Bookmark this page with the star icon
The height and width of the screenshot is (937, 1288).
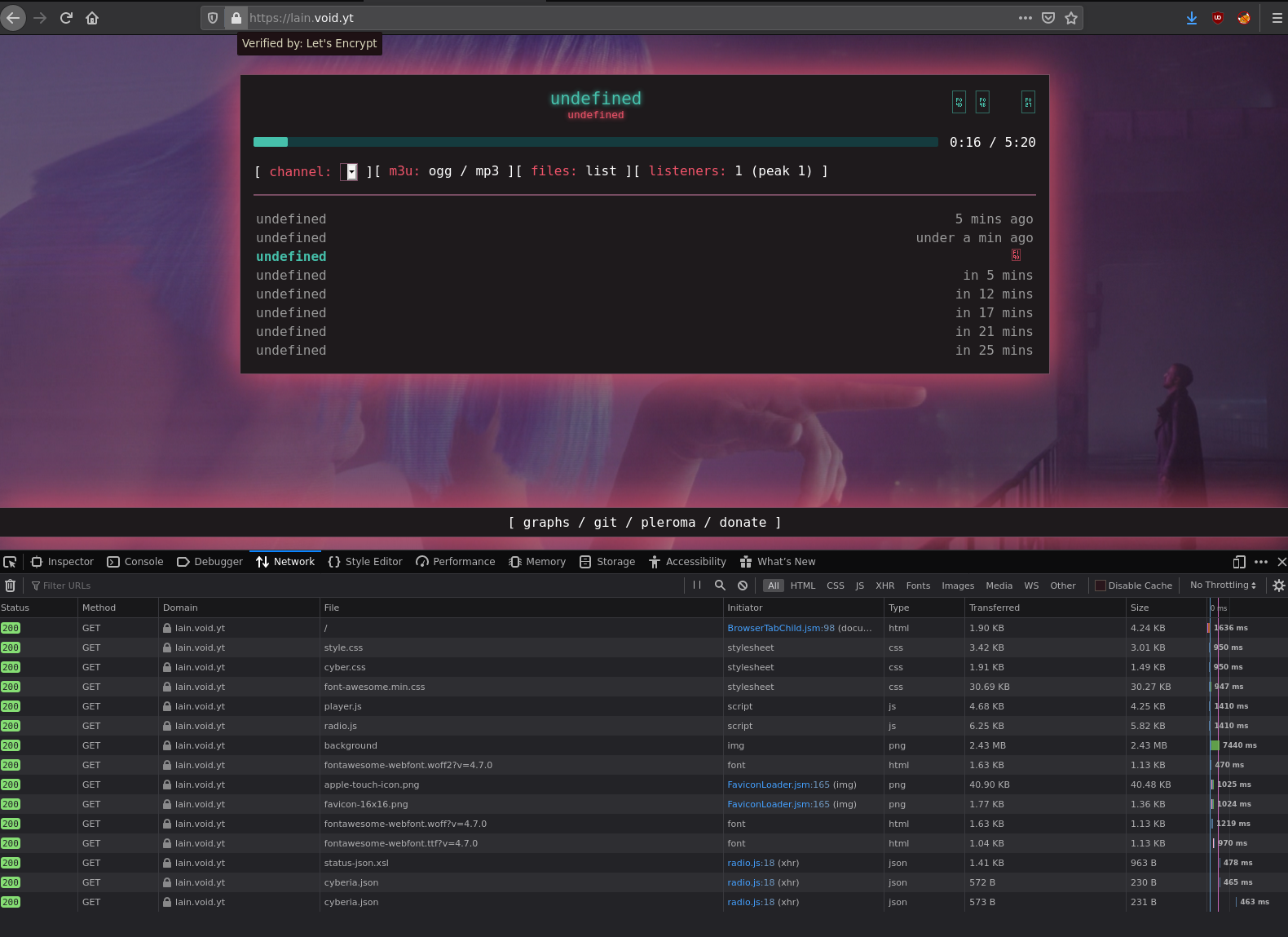[x=1071, y=18]
